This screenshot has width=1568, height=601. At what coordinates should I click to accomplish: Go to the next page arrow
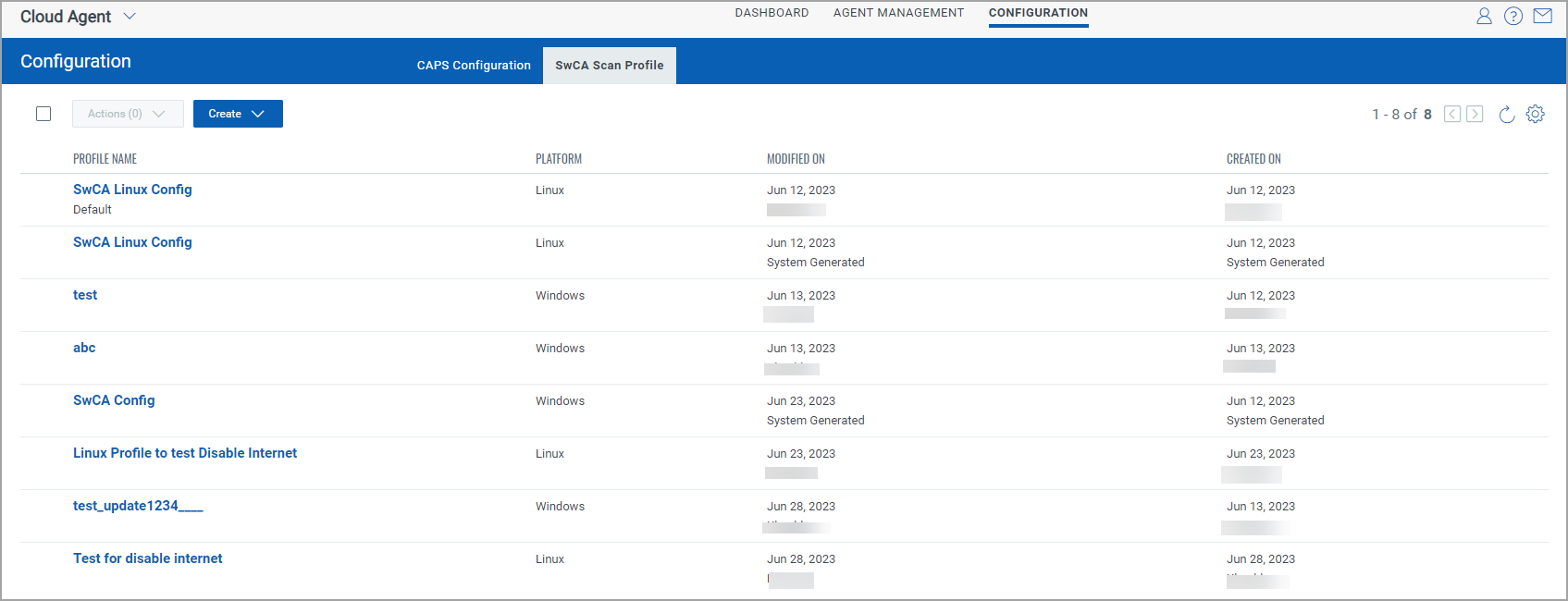click(1475, 114)
